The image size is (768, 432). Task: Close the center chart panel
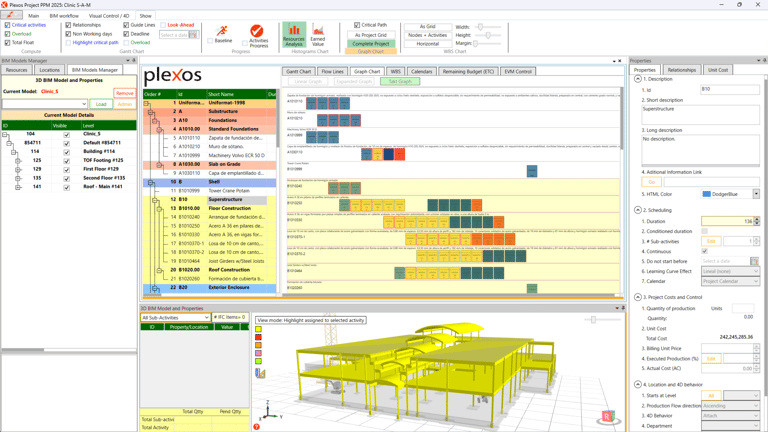point(620,61)
